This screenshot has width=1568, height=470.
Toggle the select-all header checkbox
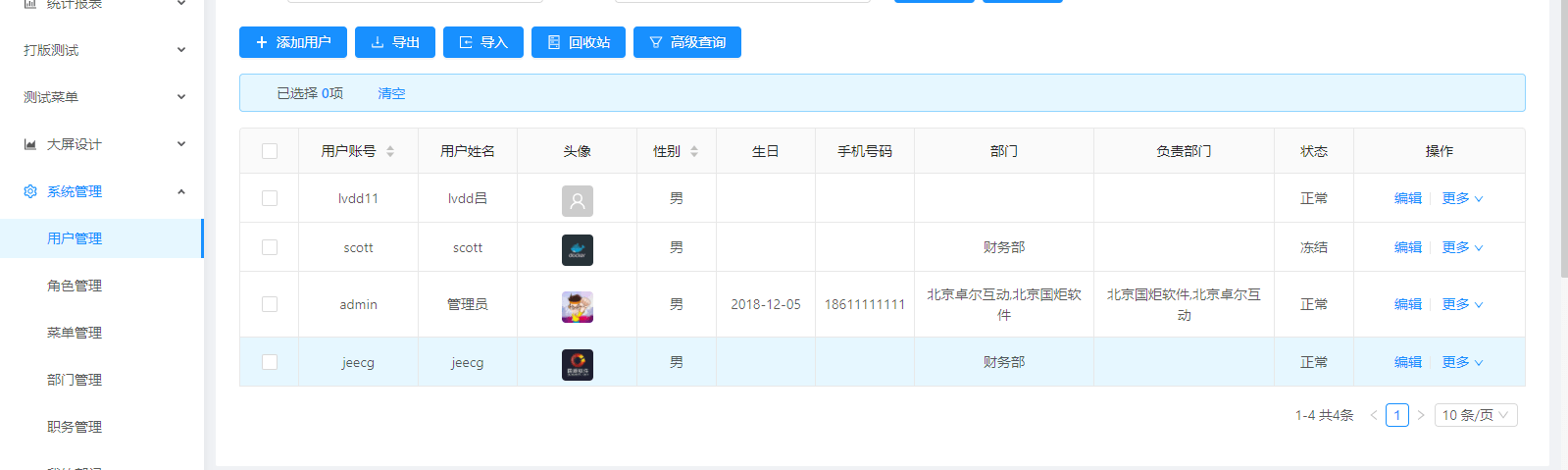coord(270,151)
